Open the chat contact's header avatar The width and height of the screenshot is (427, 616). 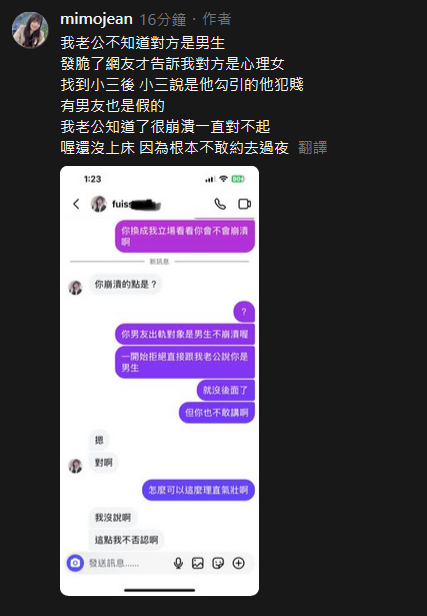[x=99, y=204]
